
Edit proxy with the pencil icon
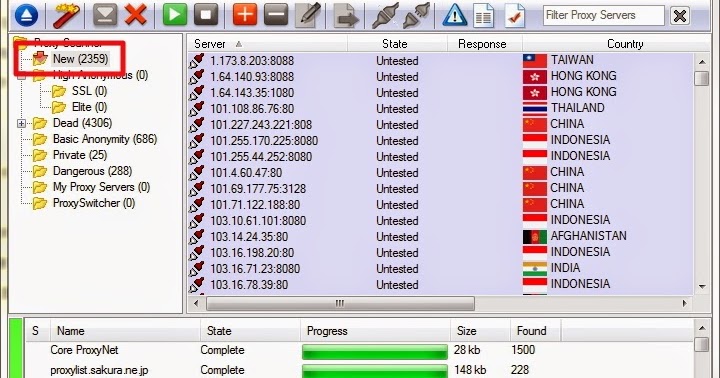309,15
